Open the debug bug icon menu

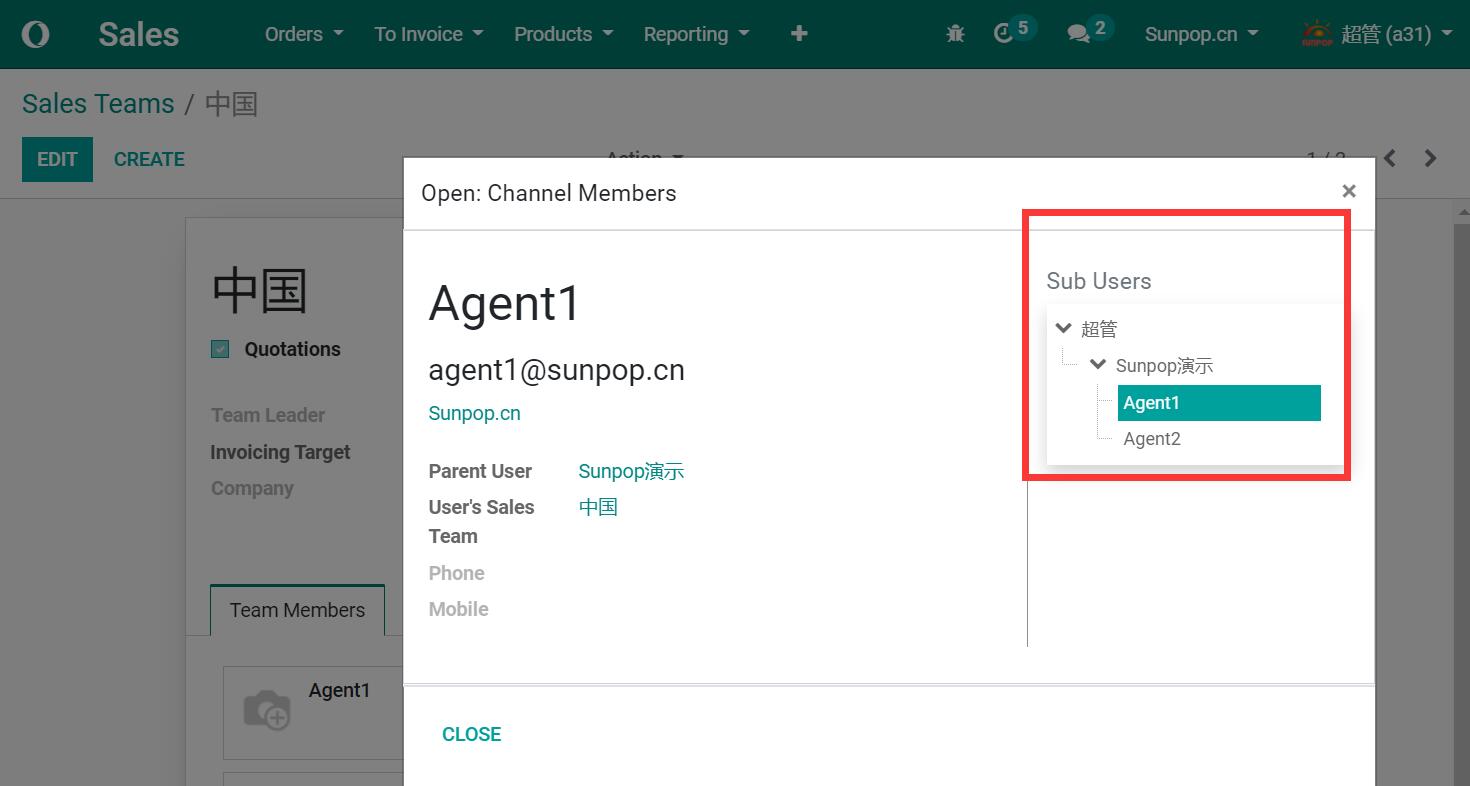955,34
